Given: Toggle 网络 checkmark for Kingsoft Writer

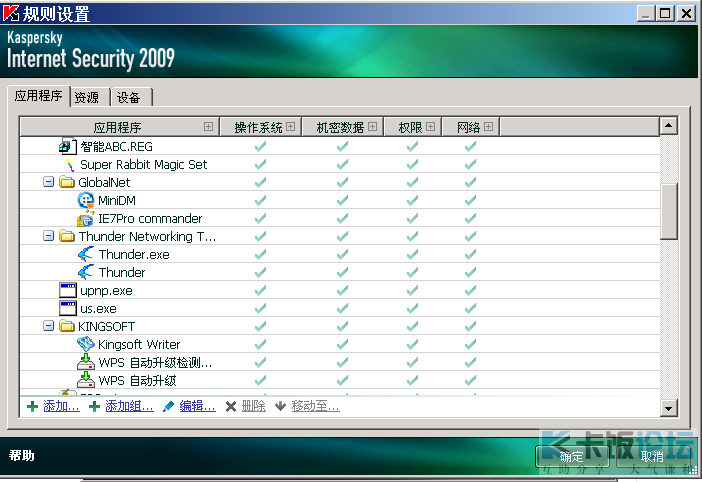Looking at the screenshot, I should (x=470, y=344).
